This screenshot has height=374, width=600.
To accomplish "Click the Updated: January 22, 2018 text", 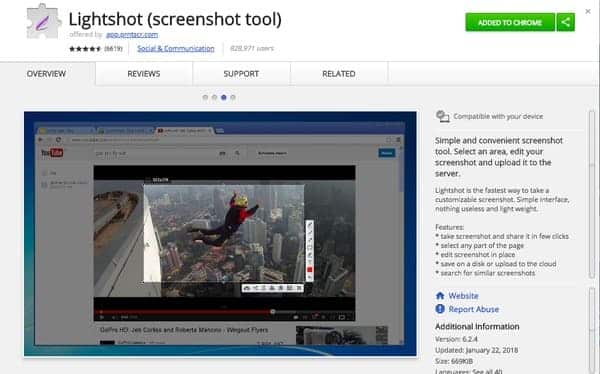I will point(476,350).
